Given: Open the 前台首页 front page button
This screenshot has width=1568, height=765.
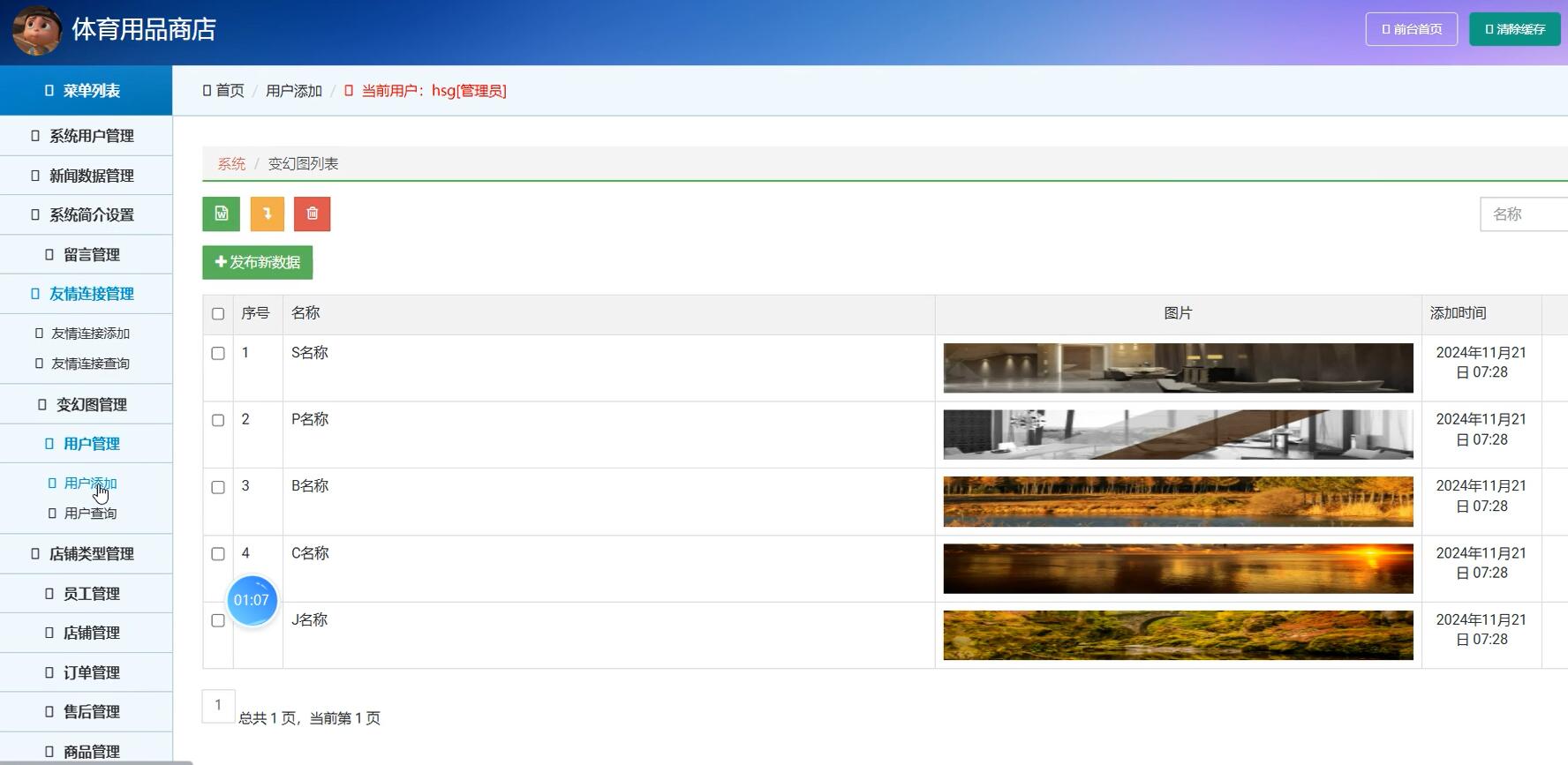Looking at the screenshot, I should click(1411, 29).
